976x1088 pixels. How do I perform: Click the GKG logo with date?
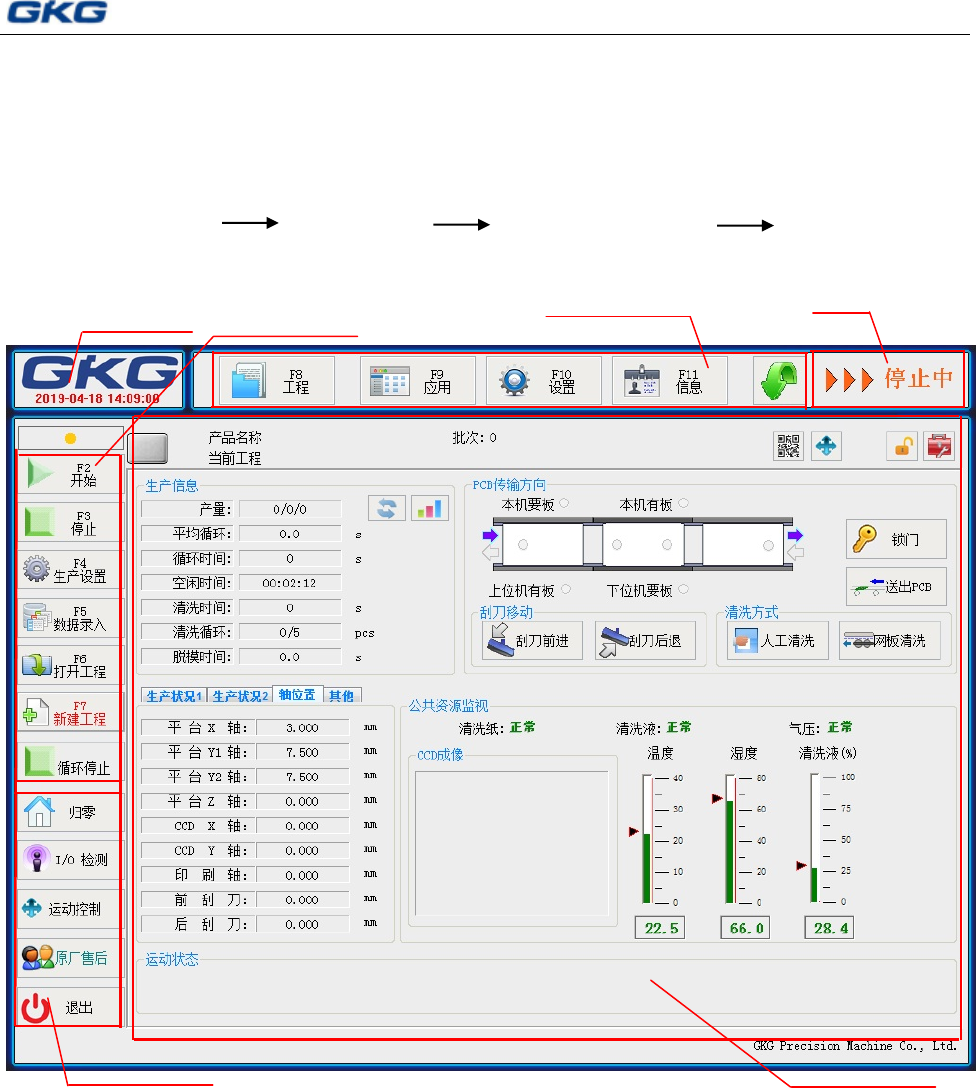[99, 380]
